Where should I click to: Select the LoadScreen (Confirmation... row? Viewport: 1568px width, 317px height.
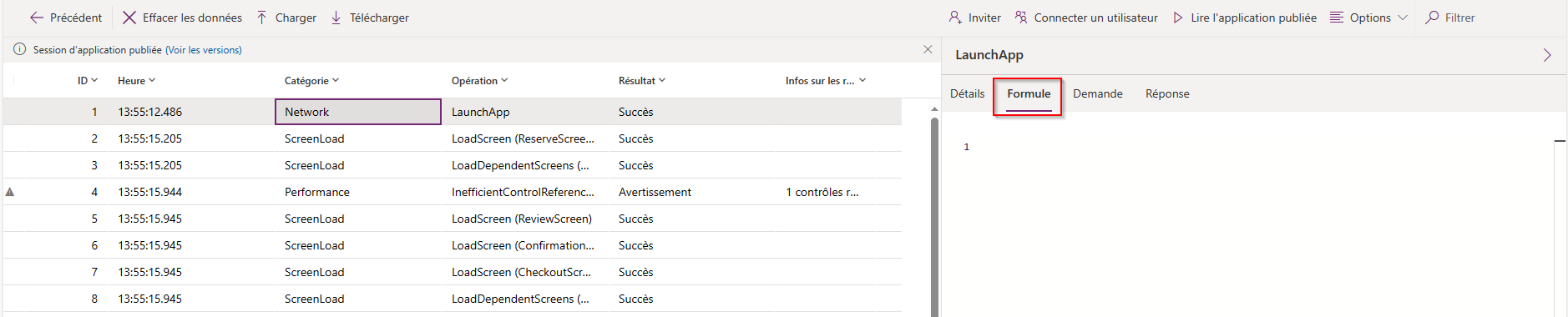tap(452, 245)
